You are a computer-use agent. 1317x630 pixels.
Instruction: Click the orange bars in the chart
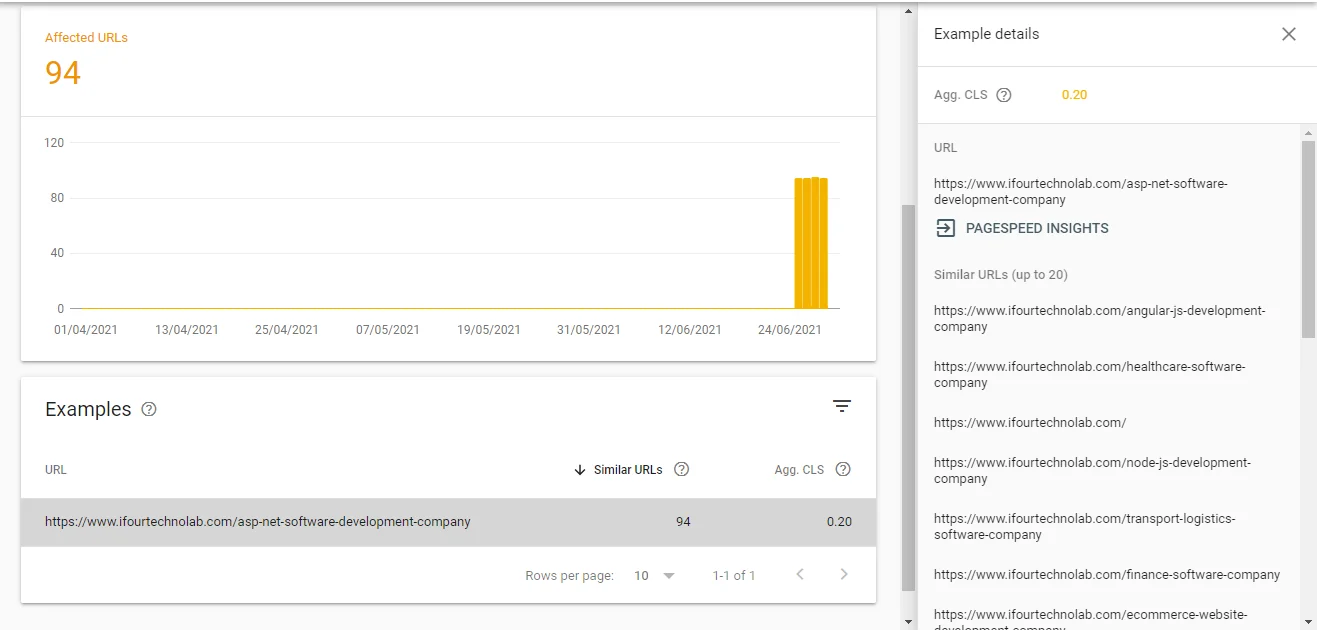(x=811, y=243)
